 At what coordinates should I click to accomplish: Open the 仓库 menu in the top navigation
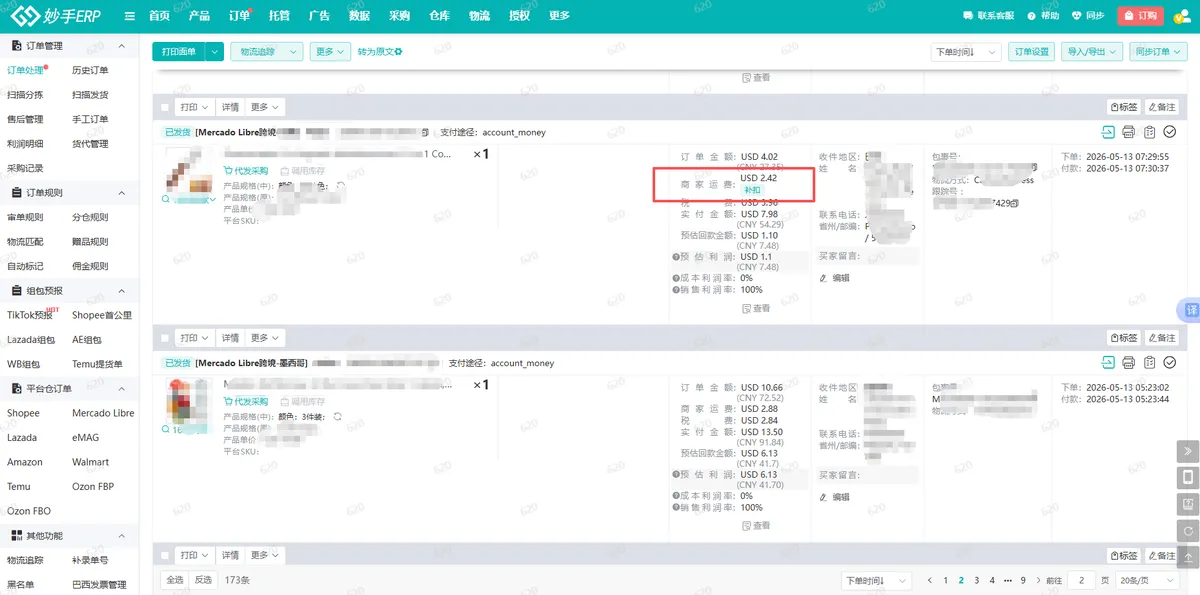coord(439,16)
